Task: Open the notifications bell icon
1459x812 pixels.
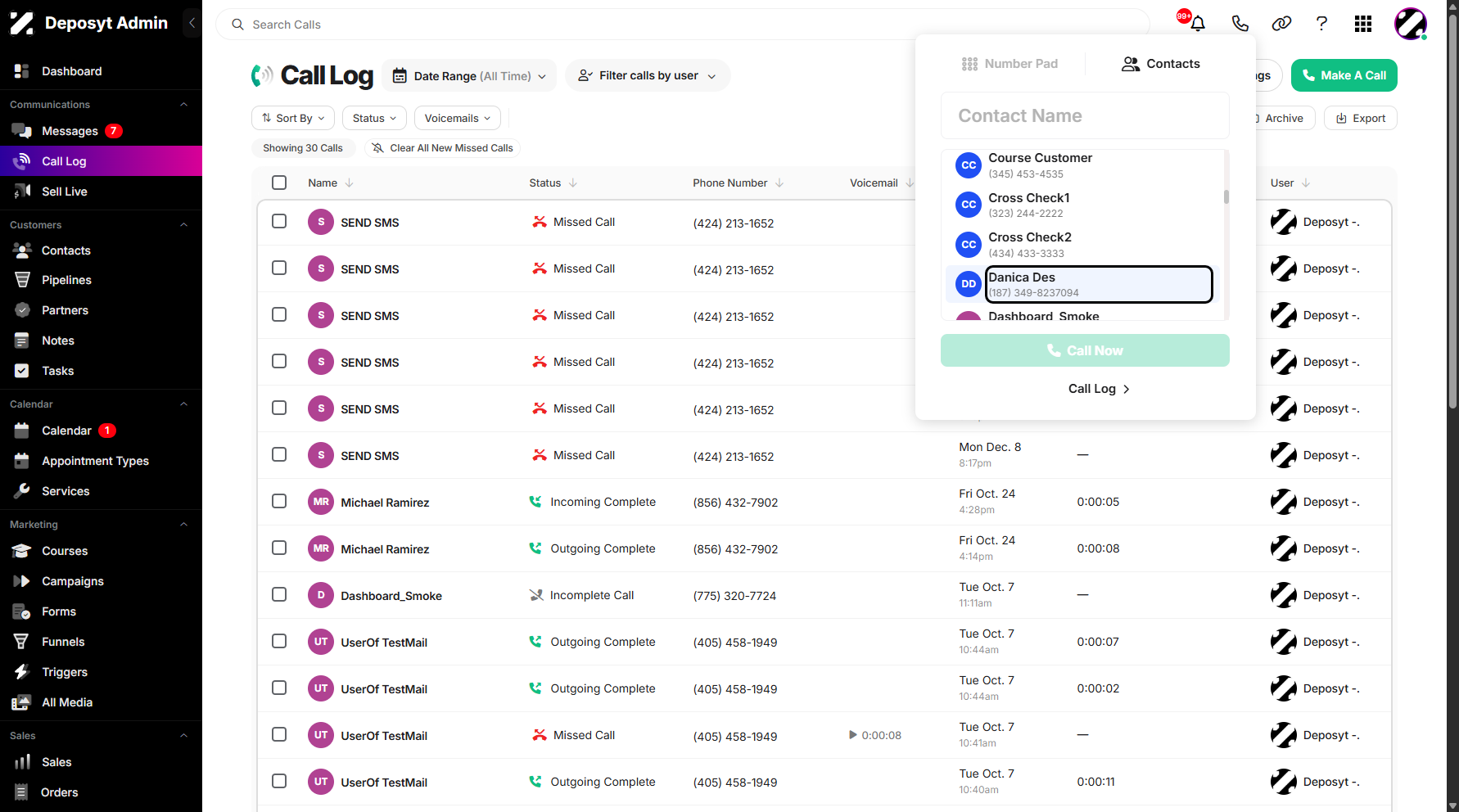Action: 1197,24
